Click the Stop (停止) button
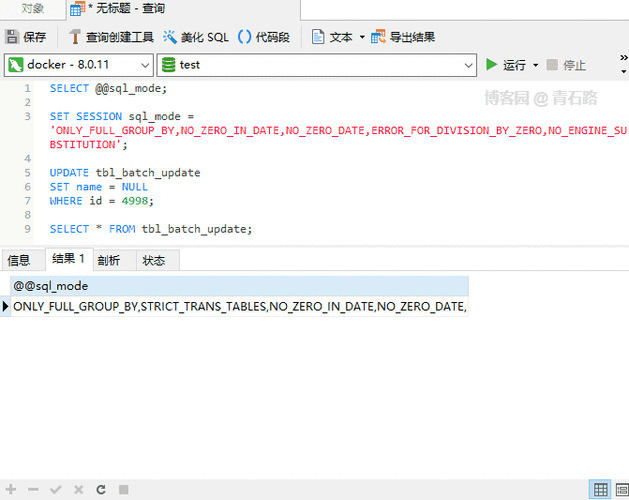The width and height of the screenshot is (629, 500). [x=566, y=65]
